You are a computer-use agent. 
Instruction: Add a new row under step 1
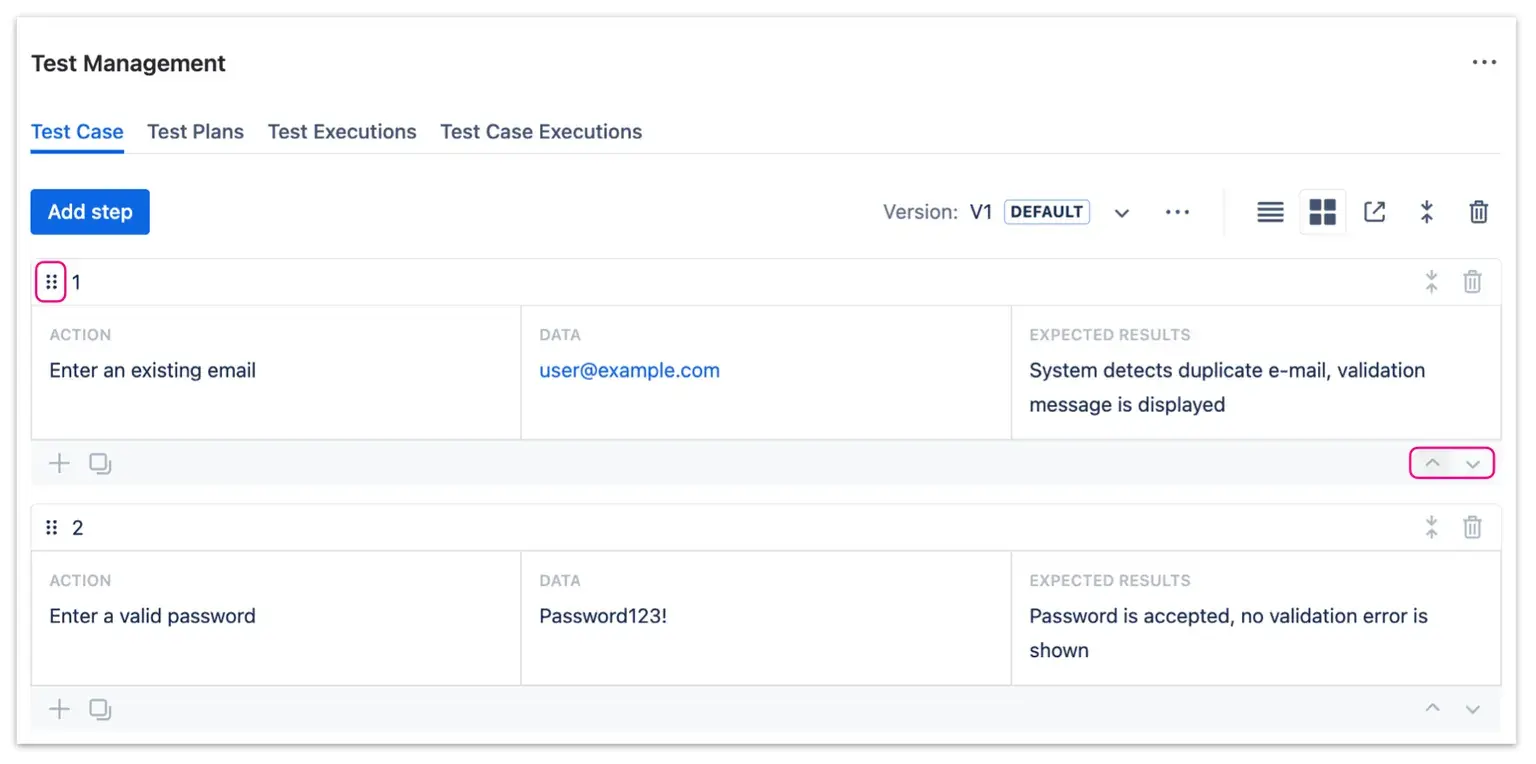point(59,463)
